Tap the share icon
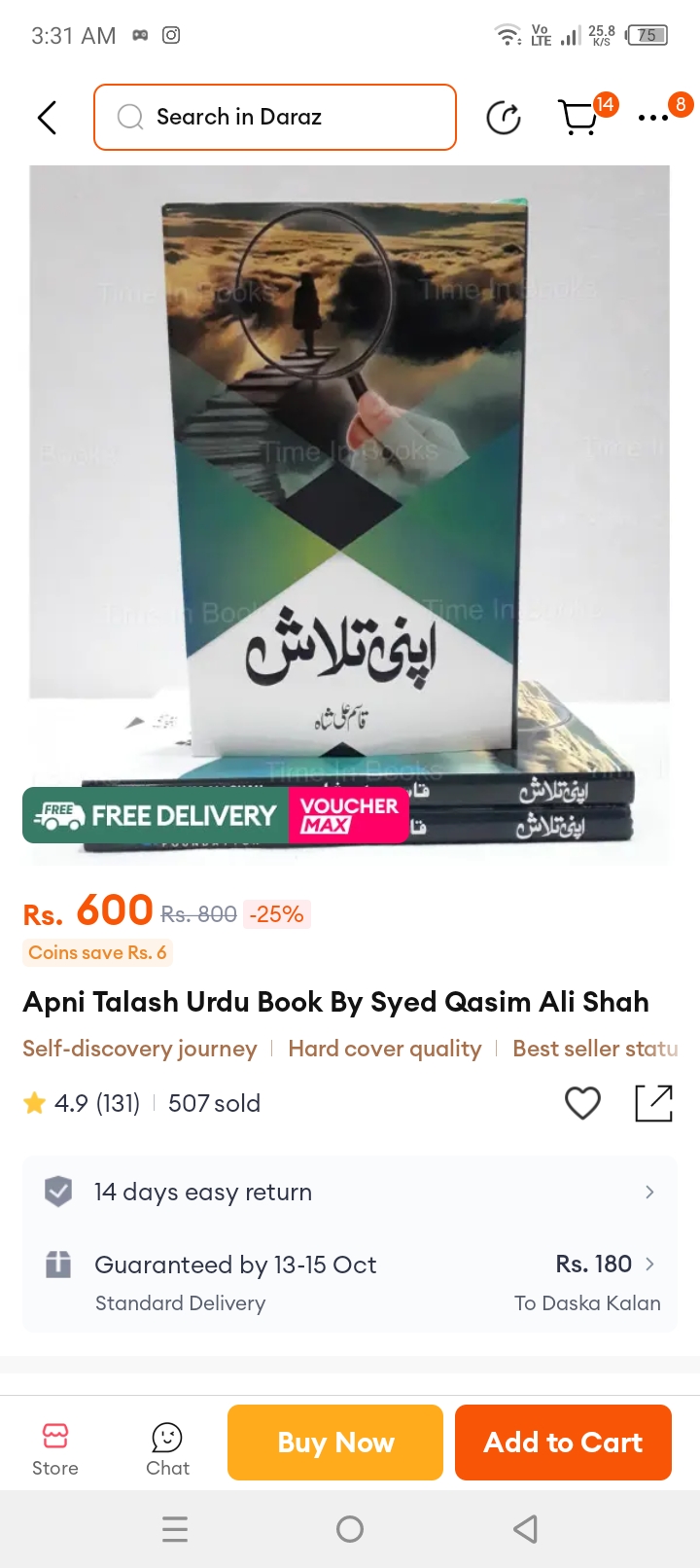 click(654, 1103)
